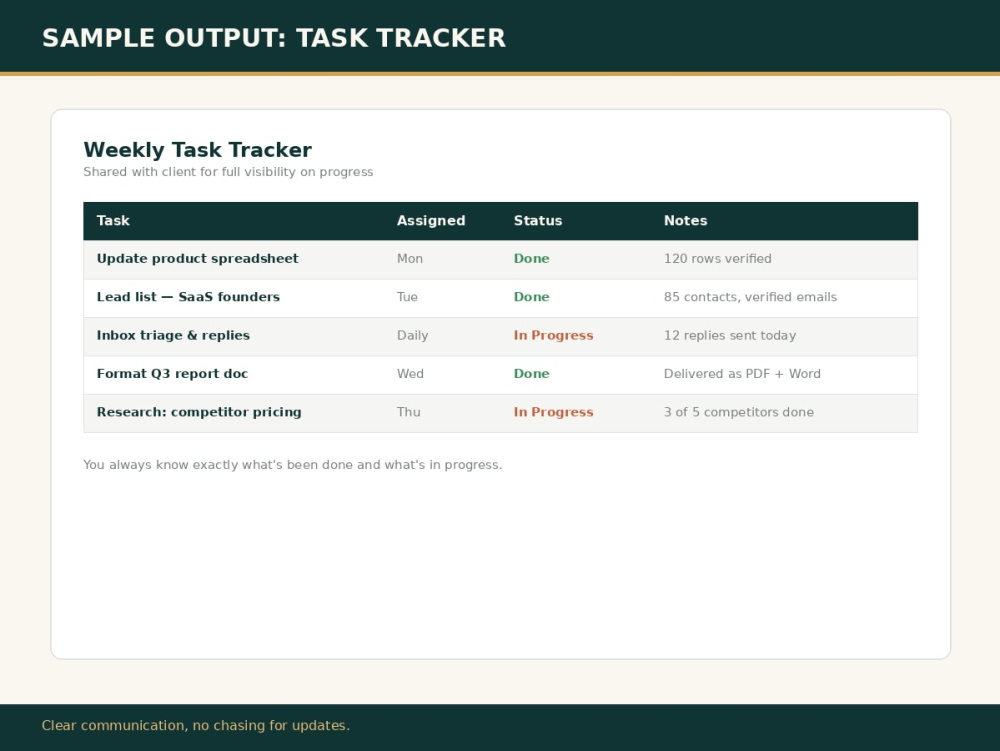
Task: Click the 'Delivered as PDF + Word' note
Action: tap(742, 374)
